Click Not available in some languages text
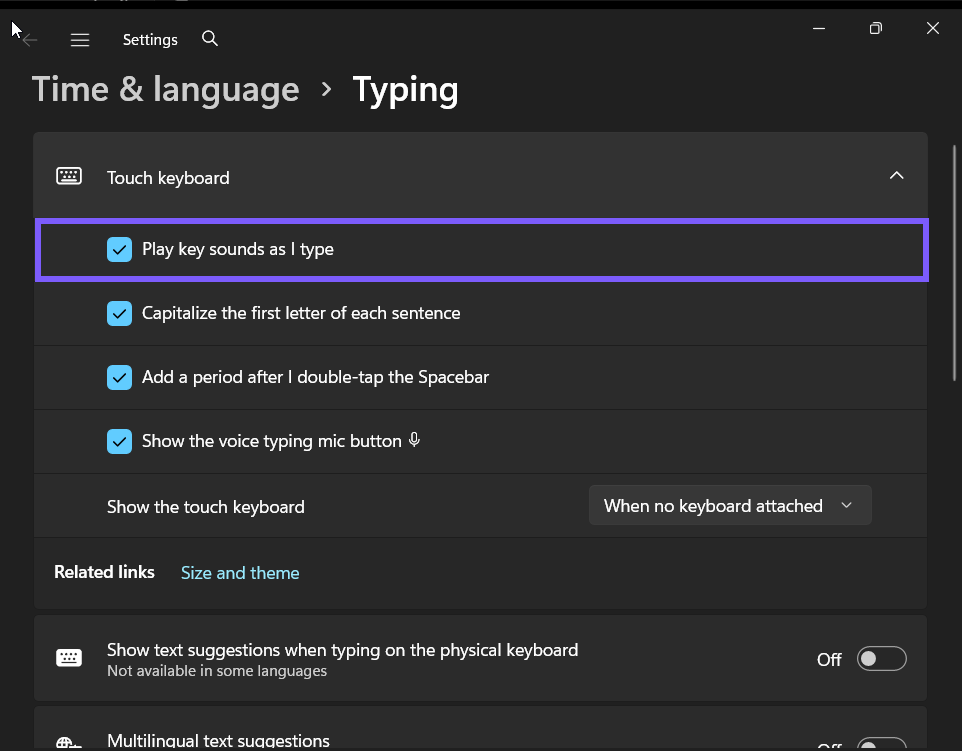962x751 pixels. coord(217,671)
